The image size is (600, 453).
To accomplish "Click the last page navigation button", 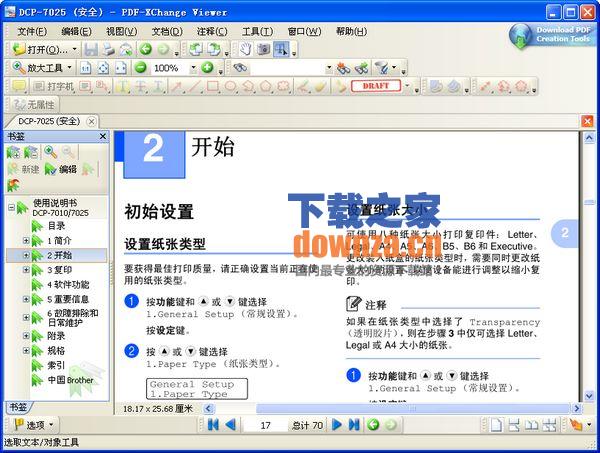I will point(354,424).
